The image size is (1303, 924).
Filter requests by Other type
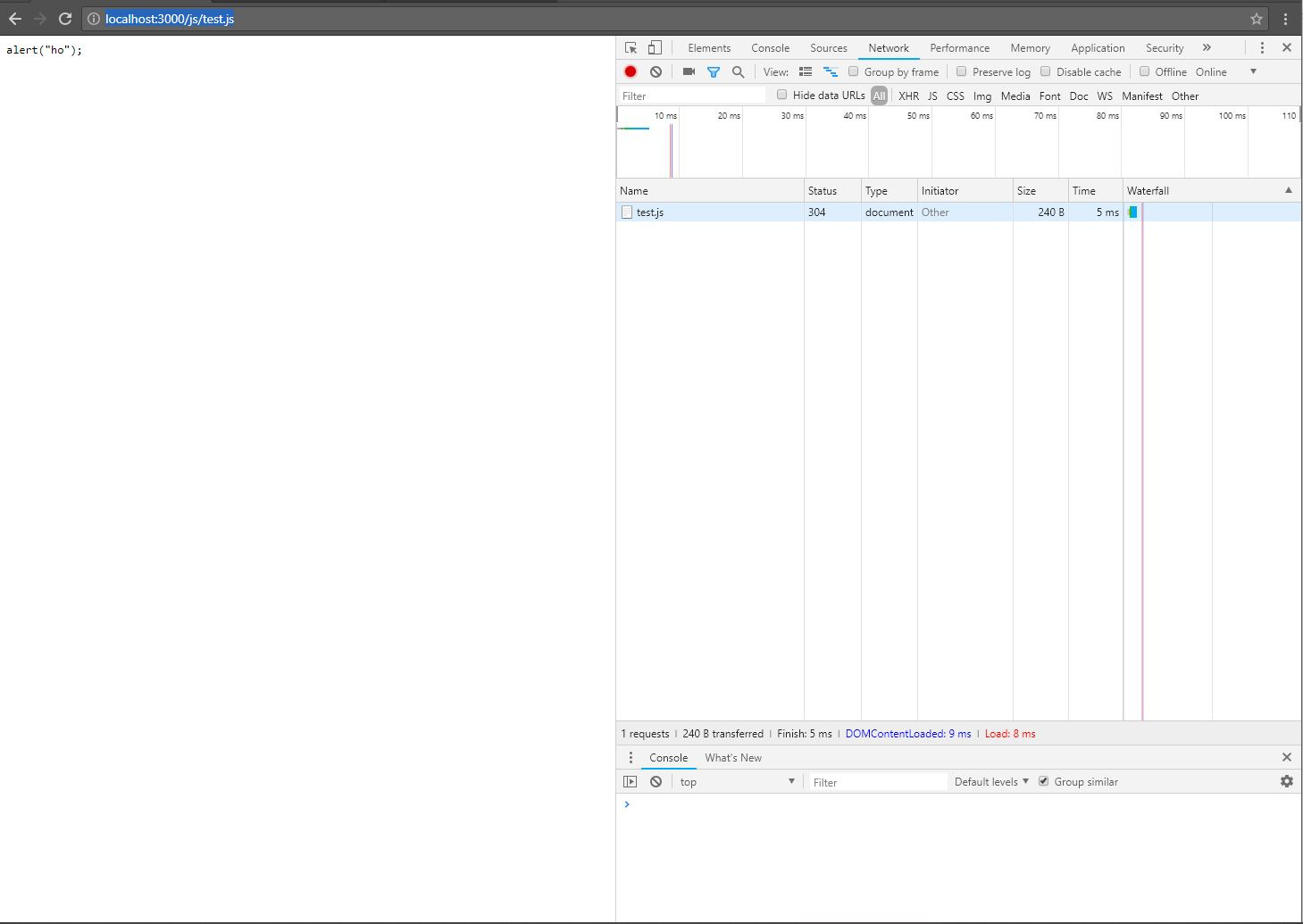tap(1185, 96)
